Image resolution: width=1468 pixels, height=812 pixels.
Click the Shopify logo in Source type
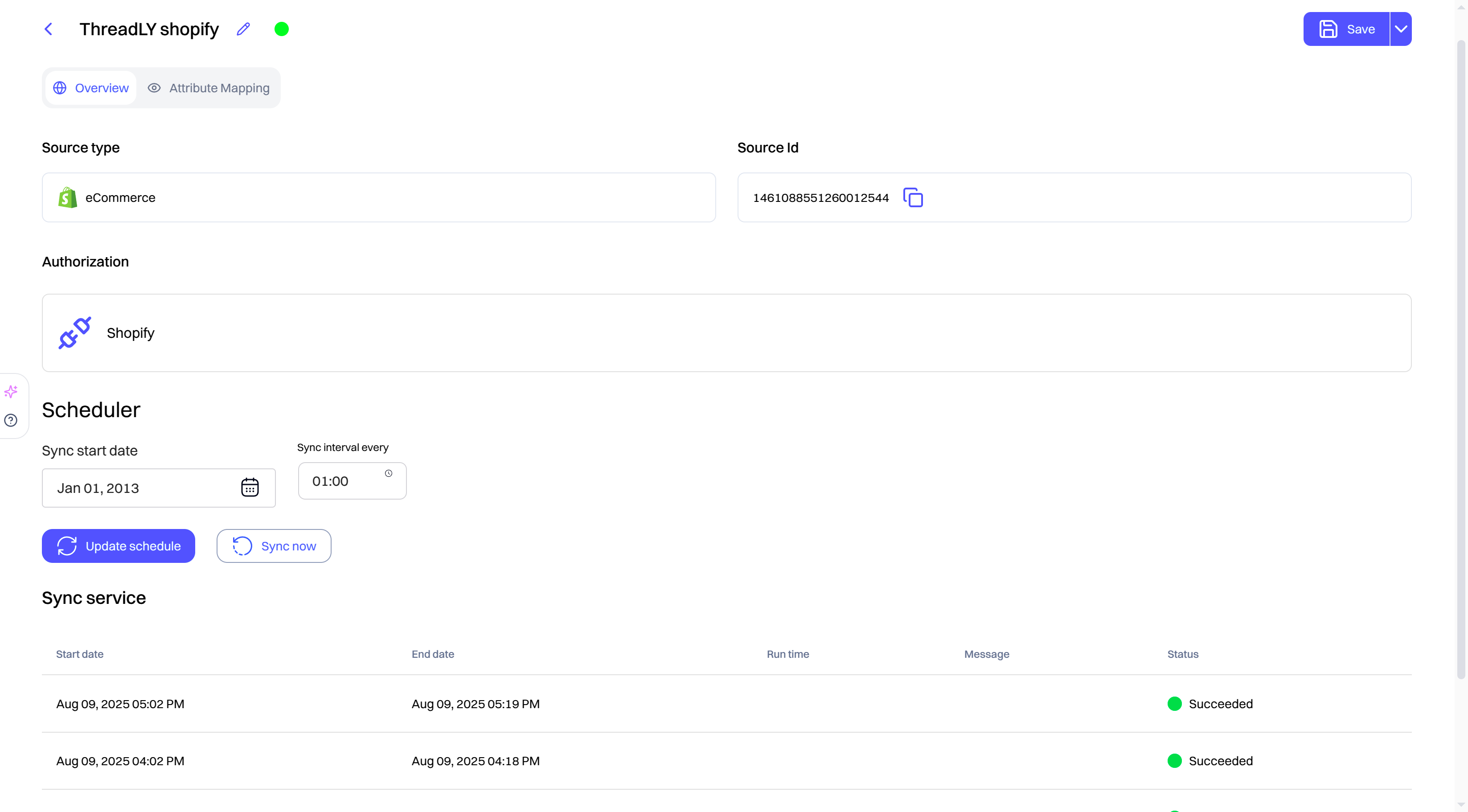coord(68,198)
